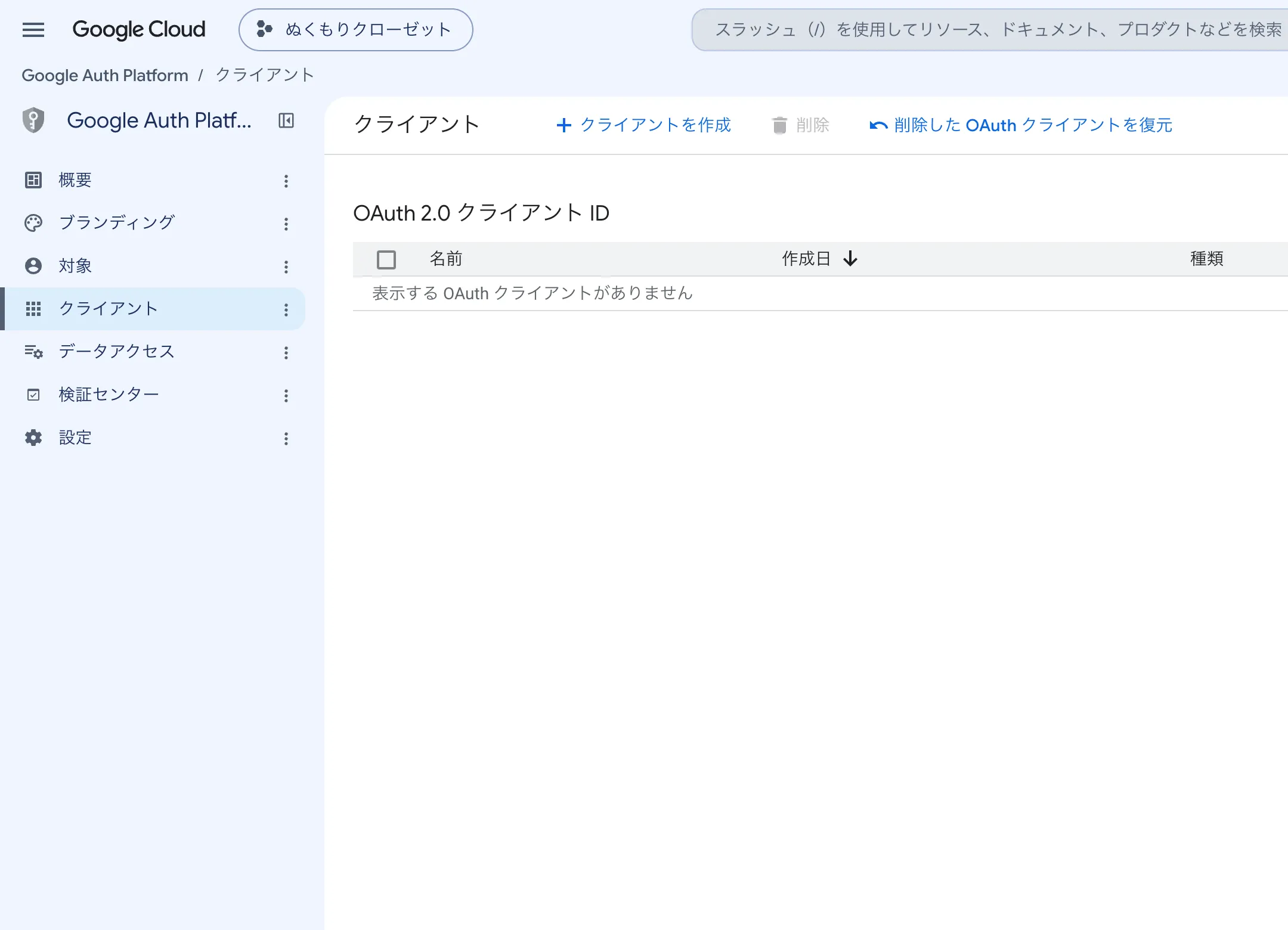Screen dimensions: 1288x930
Task: Click the 設定 gear icon
Action: (x=33, y=438)
